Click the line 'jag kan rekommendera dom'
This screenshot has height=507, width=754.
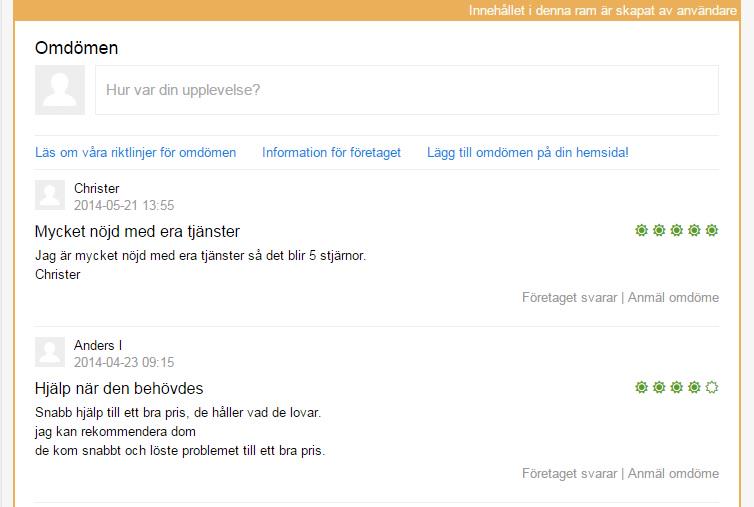pos(115,431)
